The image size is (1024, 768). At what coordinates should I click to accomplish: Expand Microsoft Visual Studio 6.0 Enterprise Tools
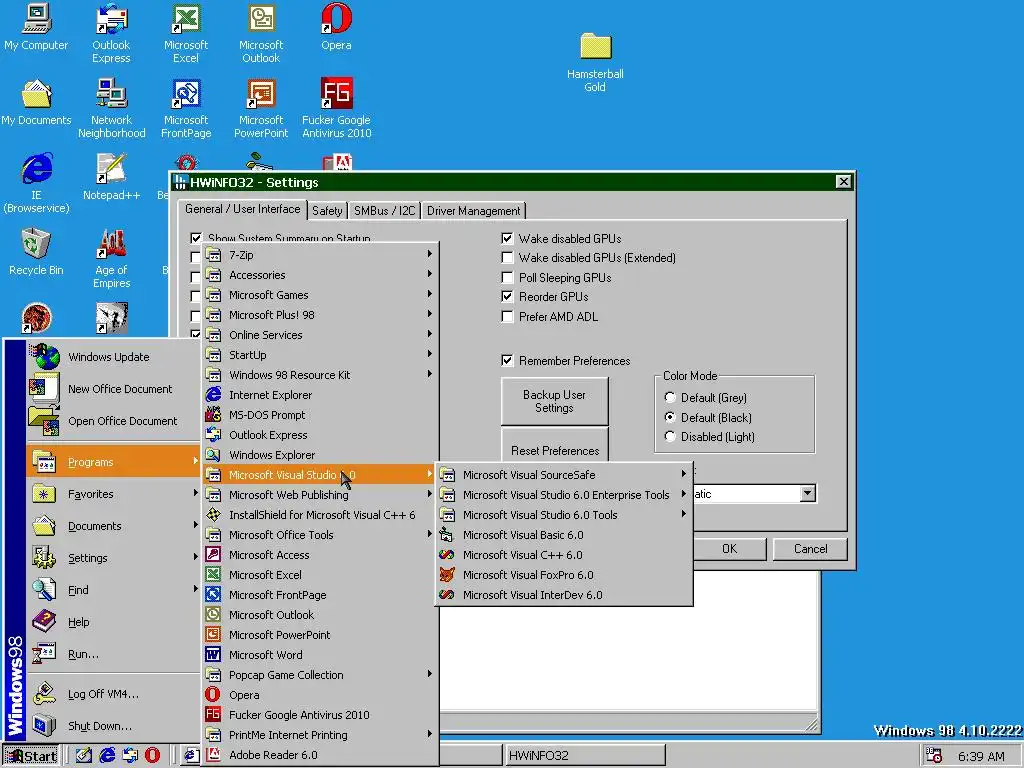(565, 495)
